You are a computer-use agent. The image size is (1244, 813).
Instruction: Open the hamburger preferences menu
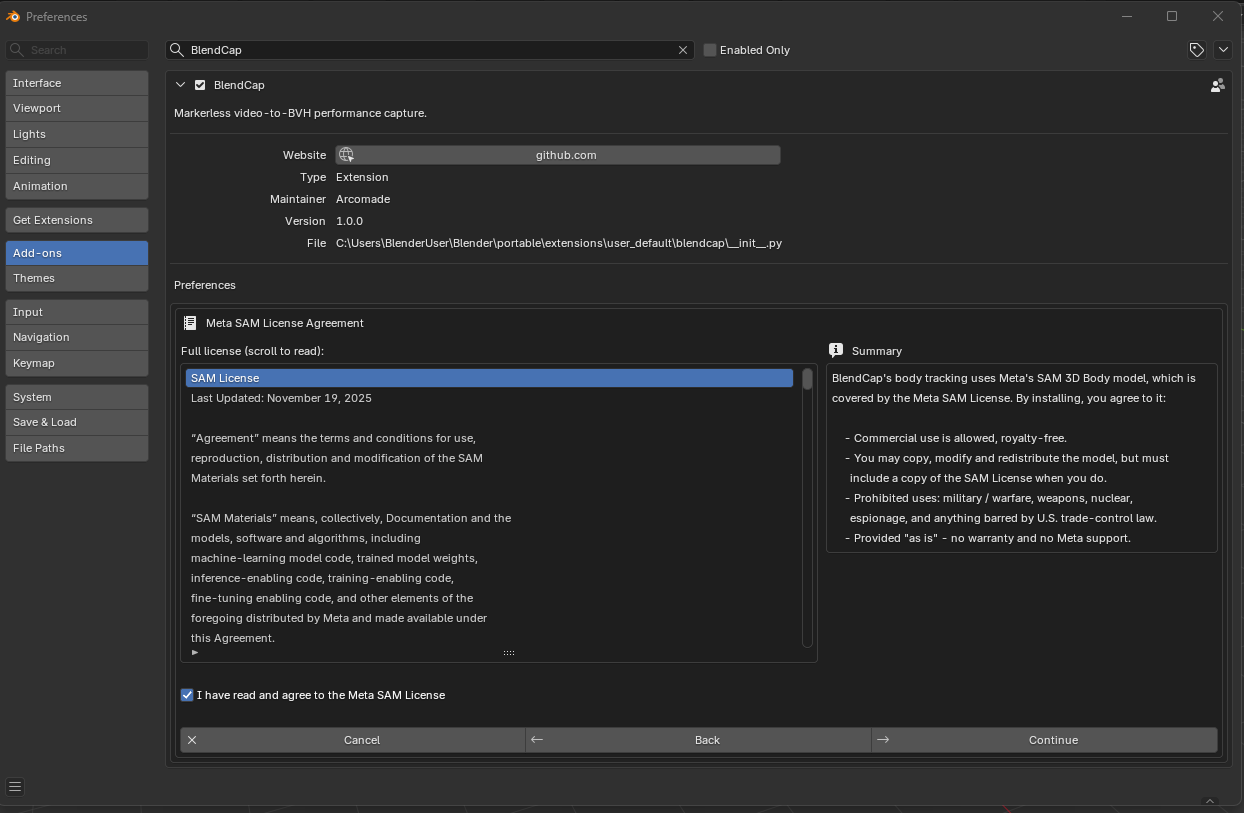click(x=15, y=787)
